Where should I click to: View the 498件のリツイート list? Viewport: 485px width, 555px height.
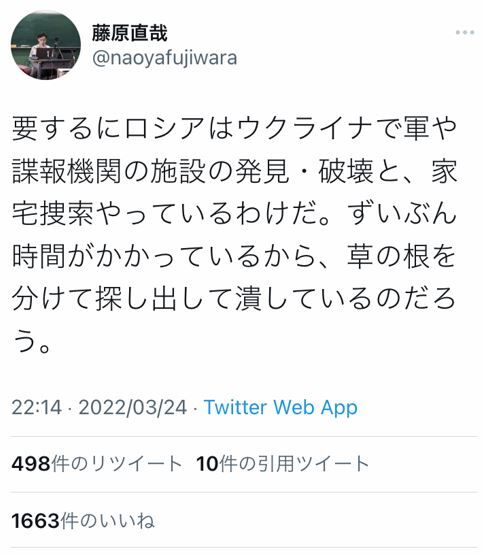[x=97, y=464]
